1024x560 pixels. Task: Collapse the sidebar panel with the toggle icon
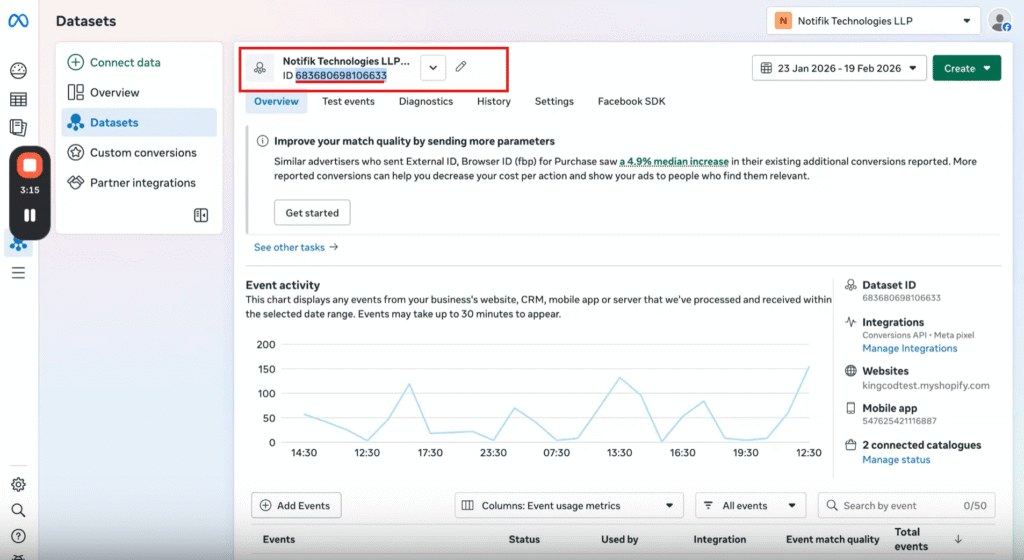point(201,215)
